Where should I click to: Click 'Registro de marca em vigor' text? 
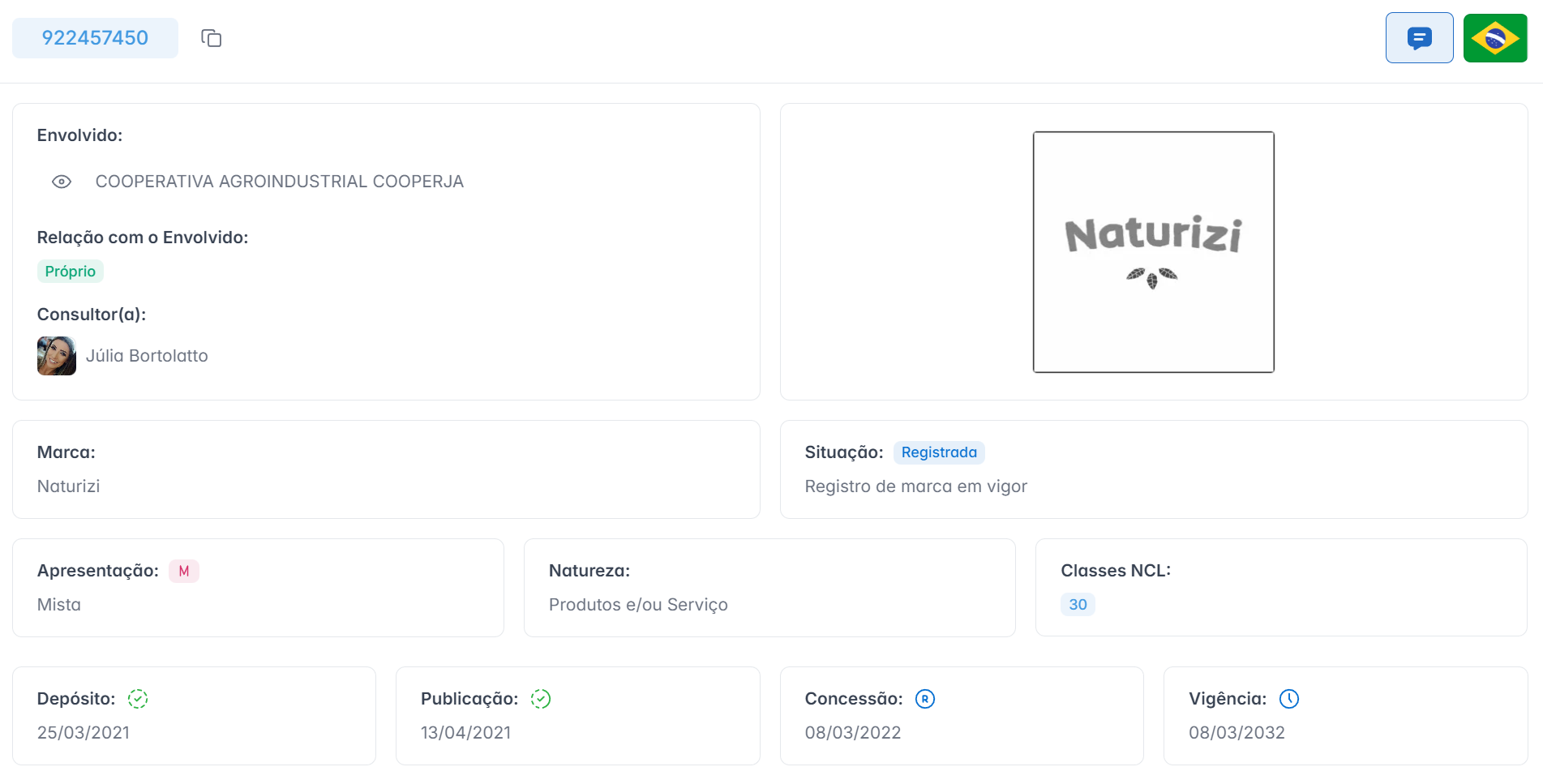[916, 486]
